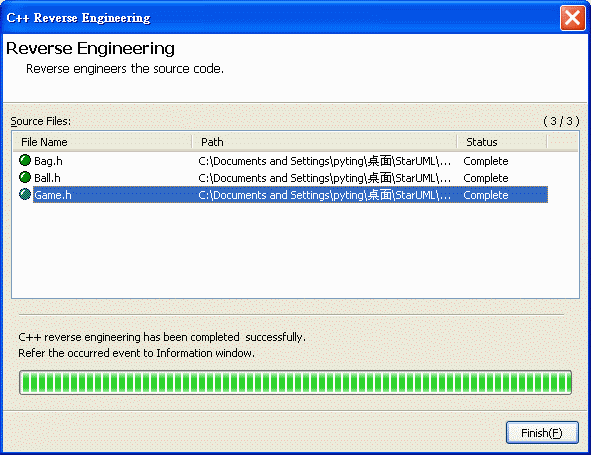The image size is (591, 455).
Task: Click the green progress bar
Action: click(296, 383)
